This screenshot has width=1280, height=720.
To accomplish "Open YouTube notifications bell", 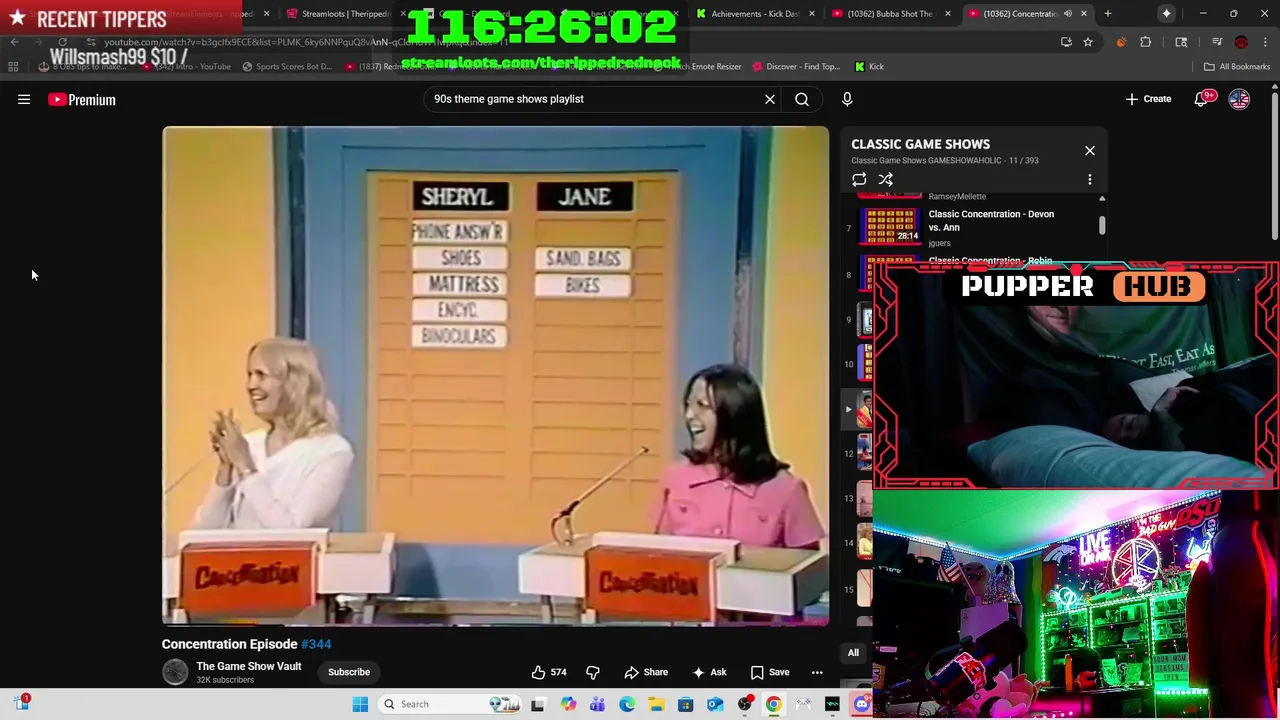I will 1202,99.
